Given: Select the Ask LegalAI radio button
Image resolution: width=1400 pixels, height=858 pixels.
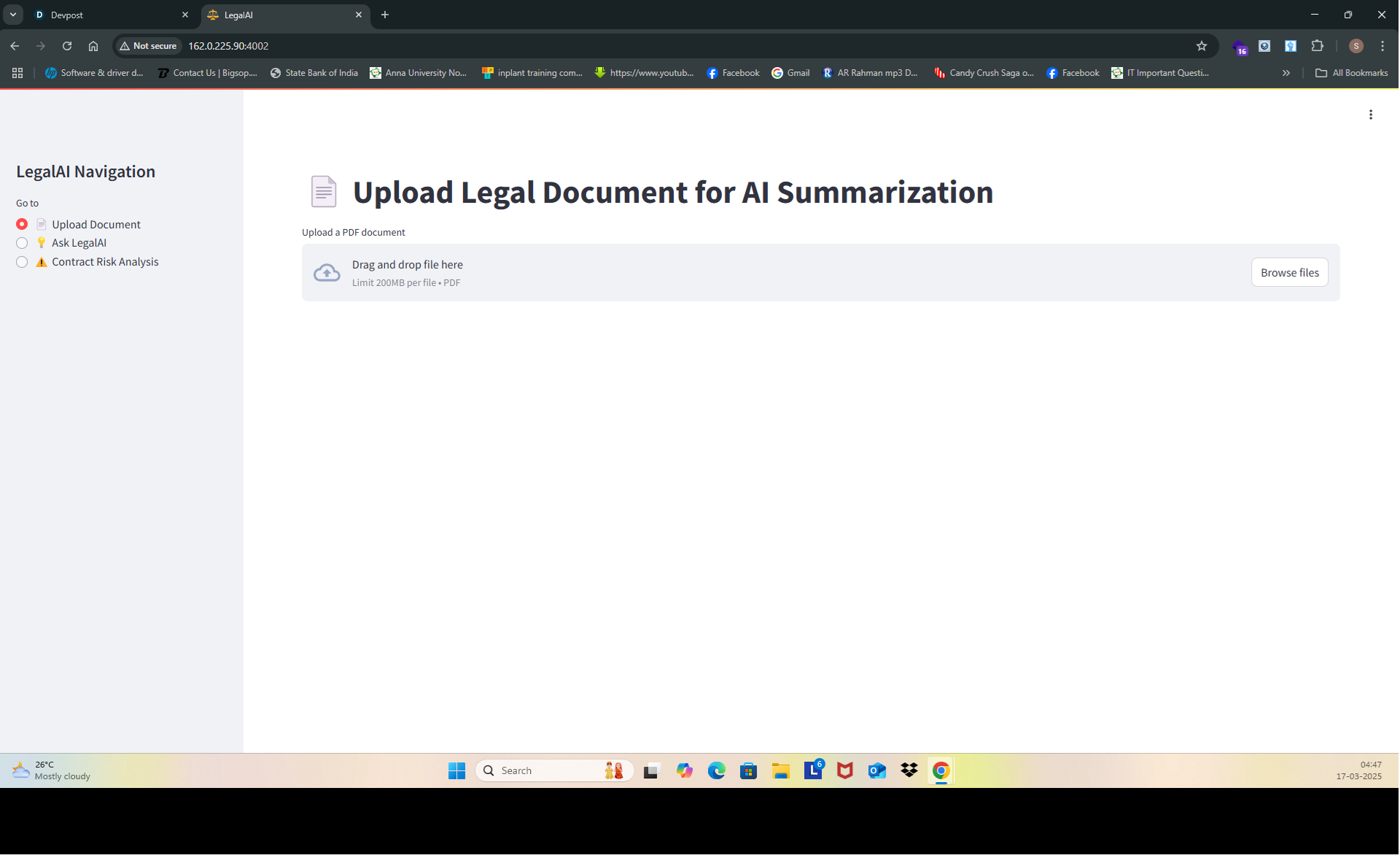Looking at the screenshot, I should (x=21, y=243).
